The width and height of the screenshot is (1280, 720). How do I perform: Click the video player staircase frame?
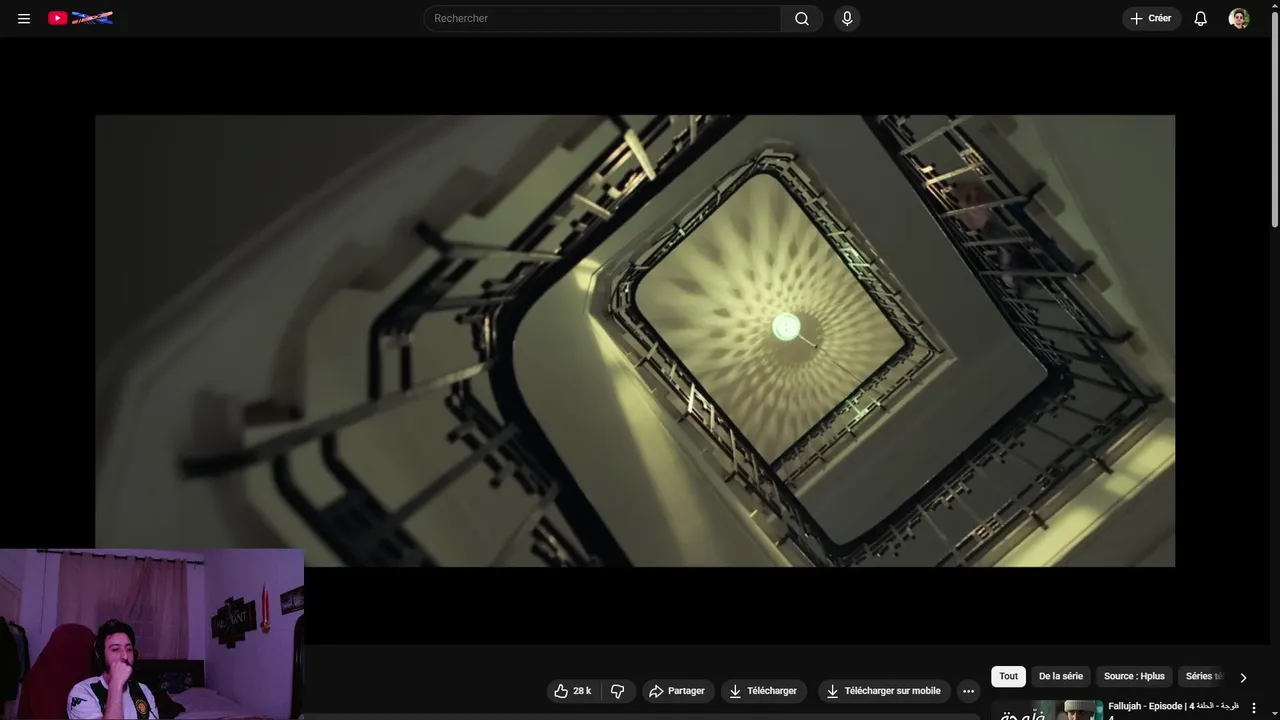coord(635,340)
